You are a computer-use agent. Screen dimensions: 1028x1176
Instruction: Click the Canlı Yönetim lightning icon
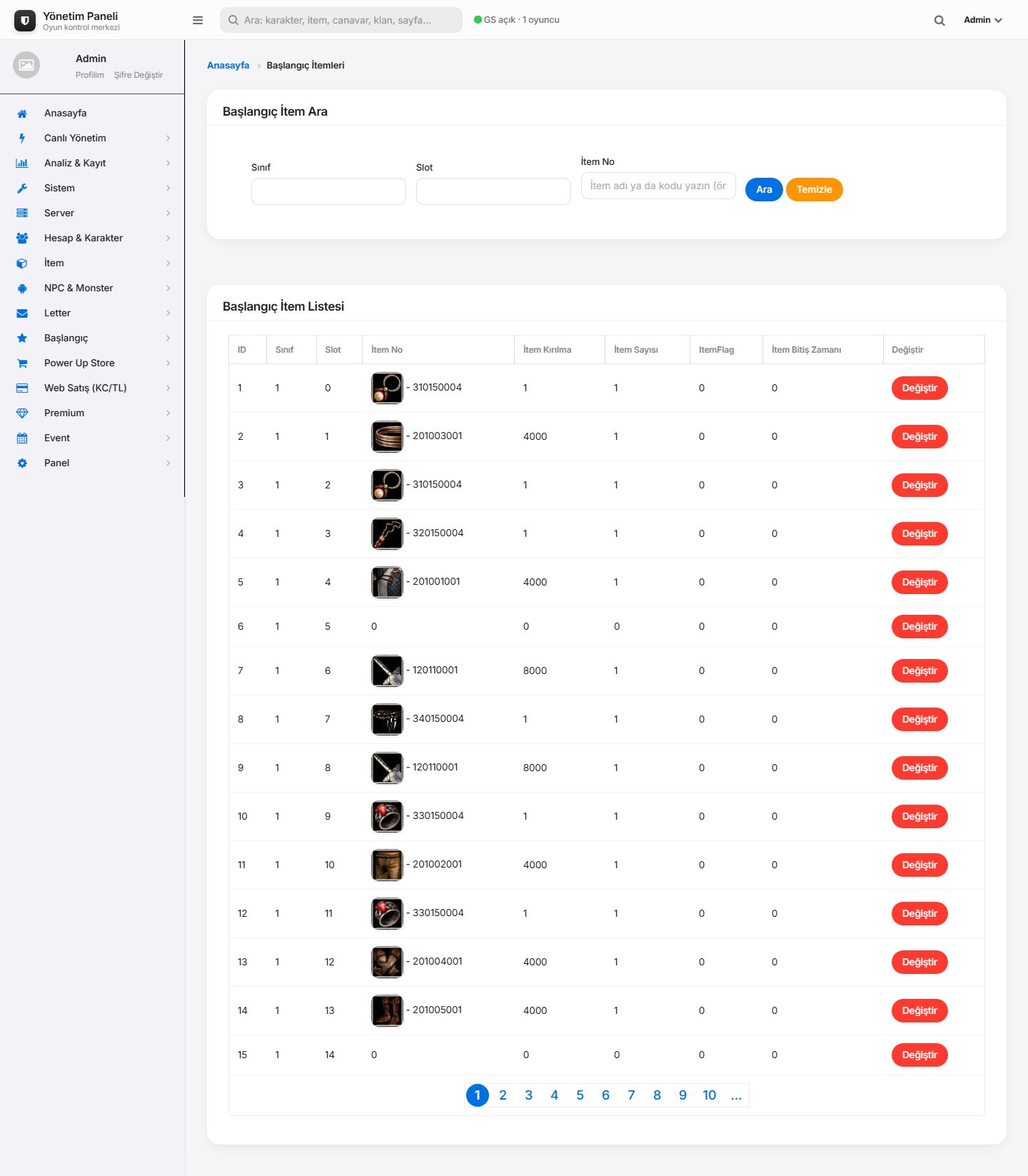coord(22,139)
